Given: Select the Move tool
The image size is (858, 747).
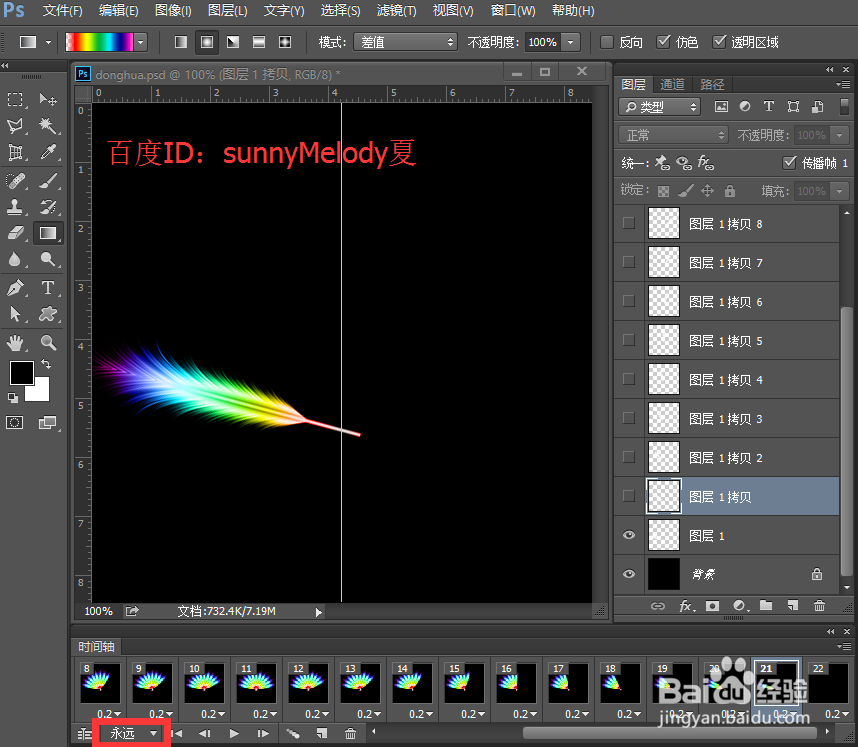Looking at the screenshot, I should pyautogui.click(x=48, y=100).
